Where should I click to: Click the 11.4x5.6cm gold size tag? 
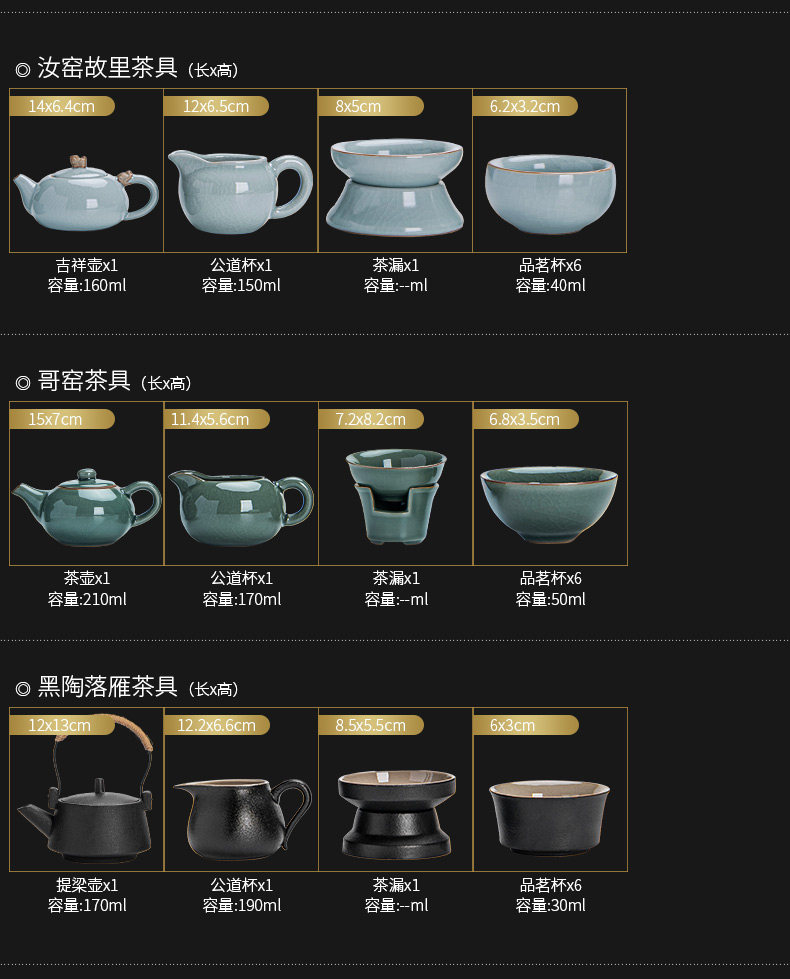[217, 419]
